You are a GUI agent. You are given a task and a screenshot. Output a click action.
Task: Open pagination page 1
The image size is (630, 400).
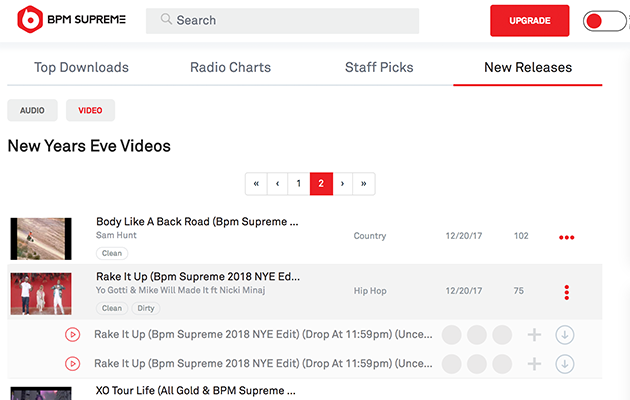tap(298, 184)
